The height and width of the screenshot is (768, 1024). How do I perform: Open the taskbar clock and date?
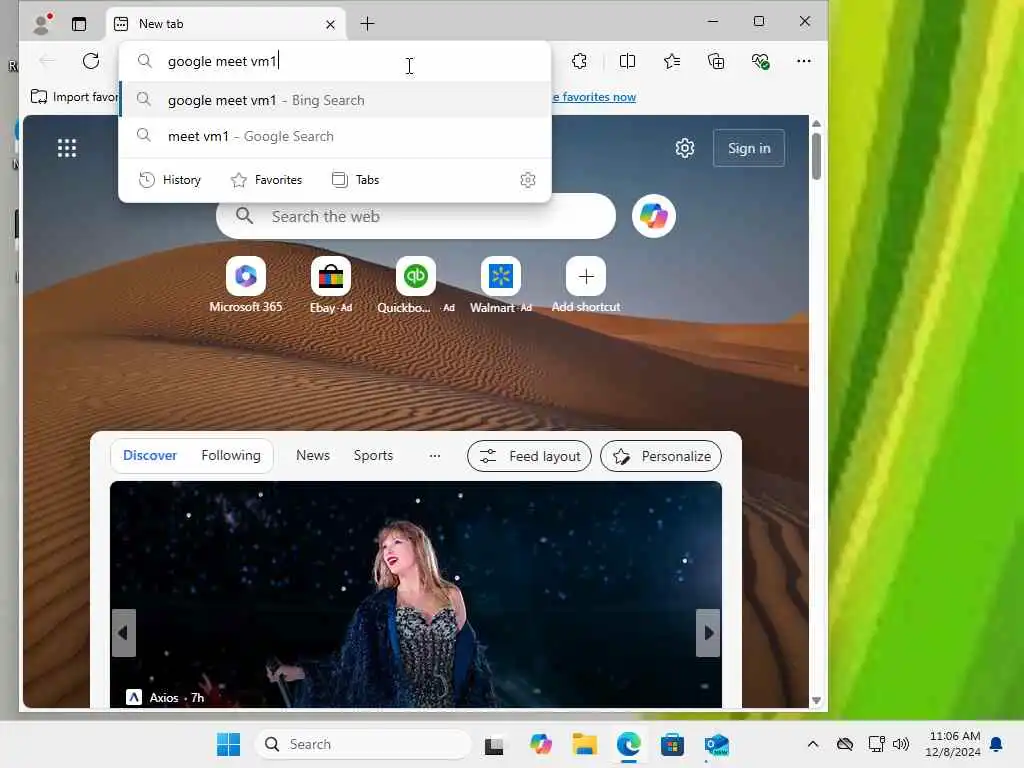pyautogui.click(x=953, y=744)
